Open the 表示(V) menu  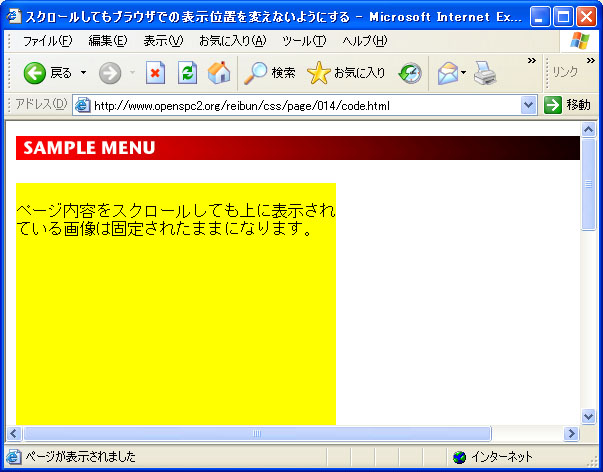pos(163,41)
